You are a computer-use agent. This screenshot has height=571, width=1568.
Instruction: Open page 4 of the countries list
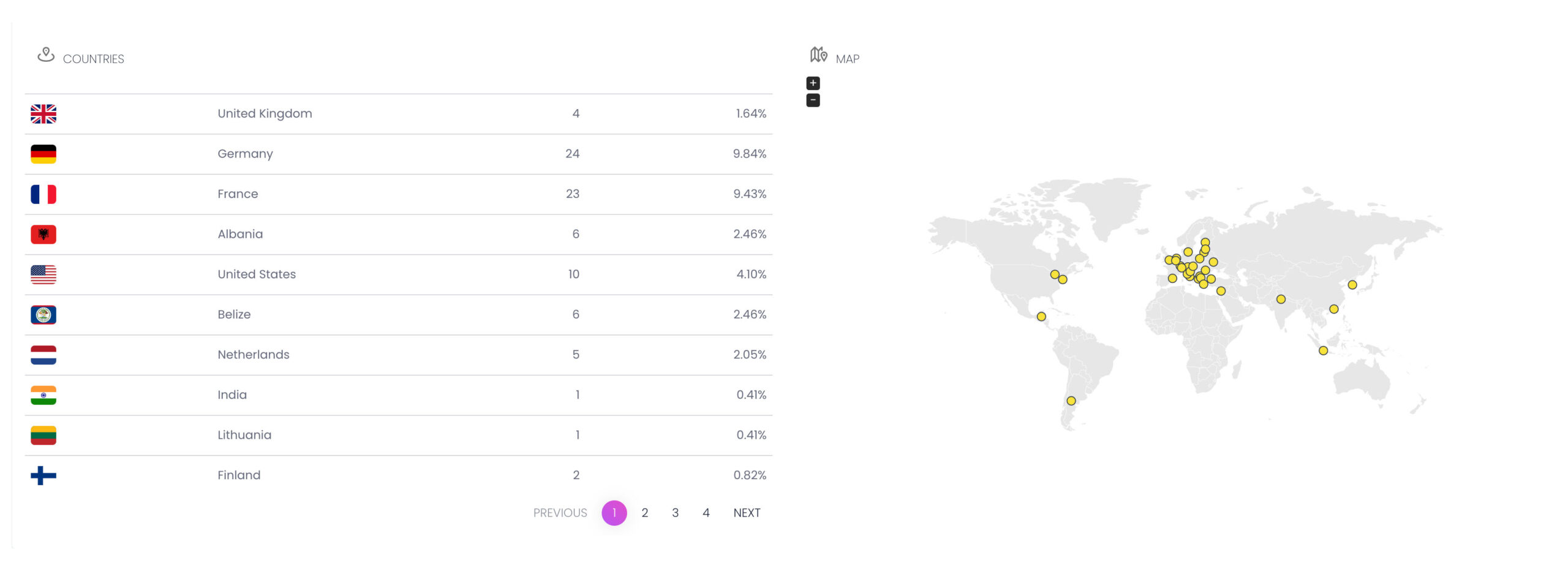coord(706,513)
